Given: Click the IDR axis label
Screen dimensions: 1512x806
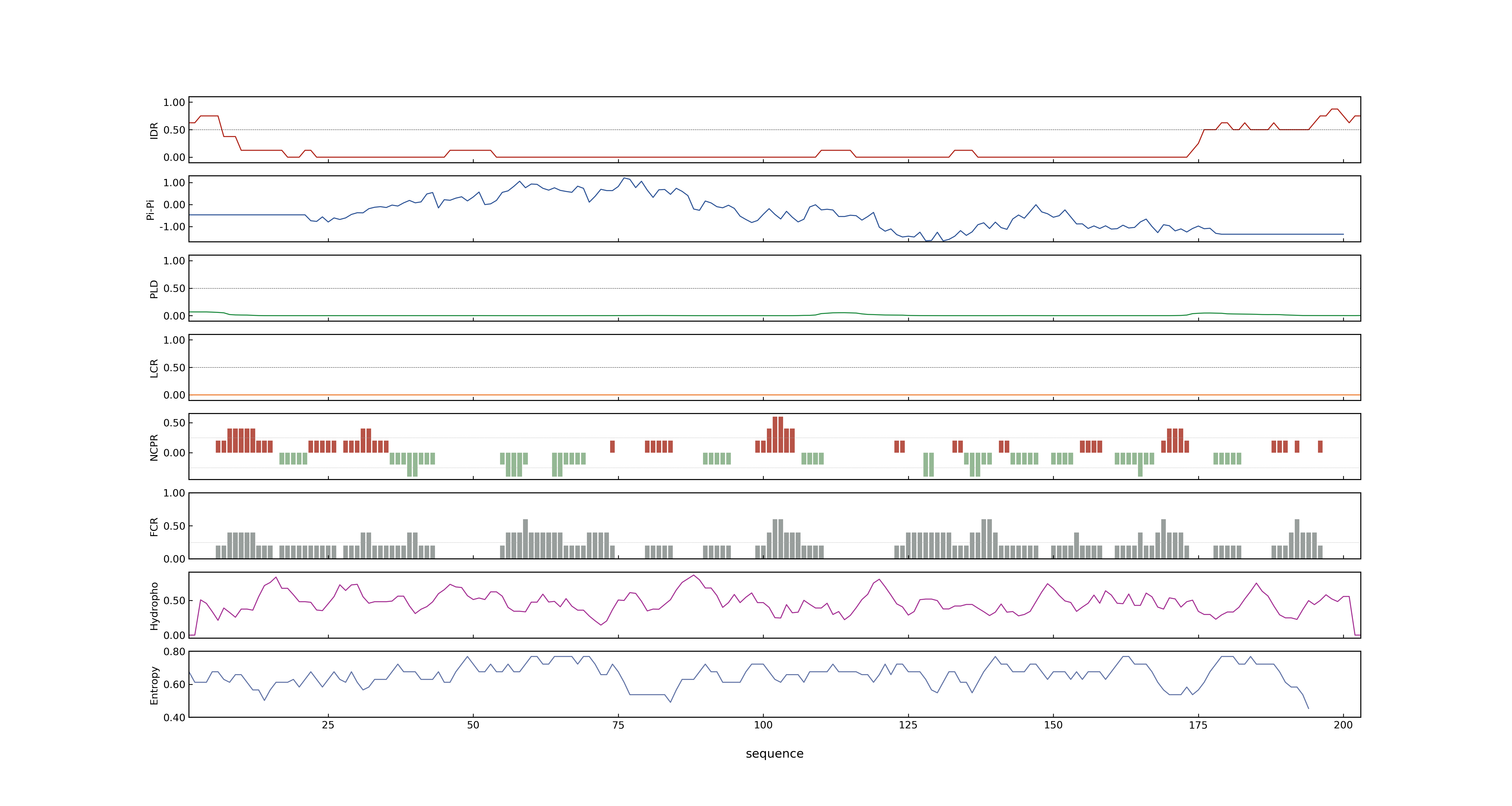Looking at the screenshot, I should 154,130.
